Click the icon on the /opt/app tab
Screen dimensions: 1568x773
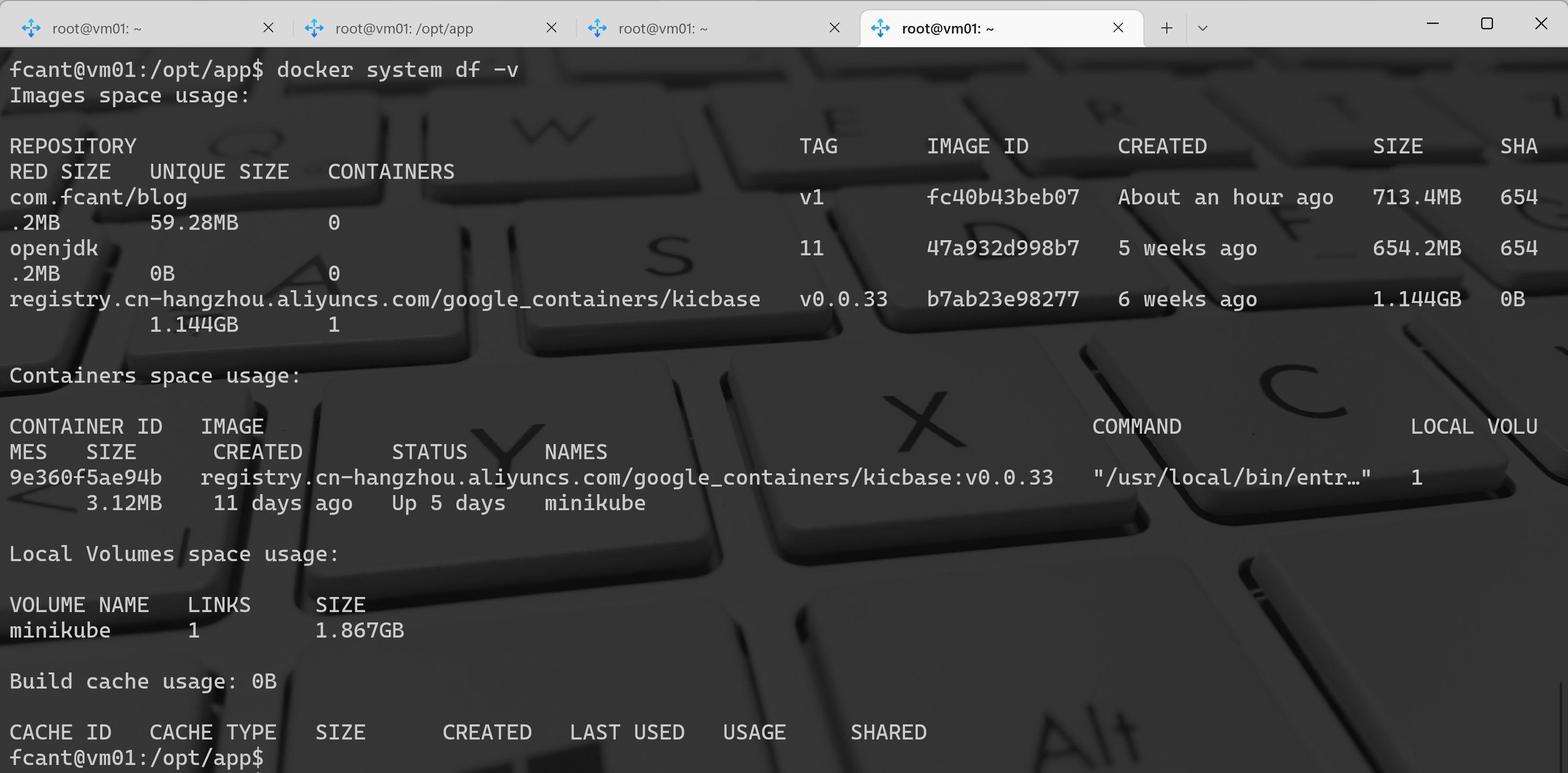click(314, 28)
